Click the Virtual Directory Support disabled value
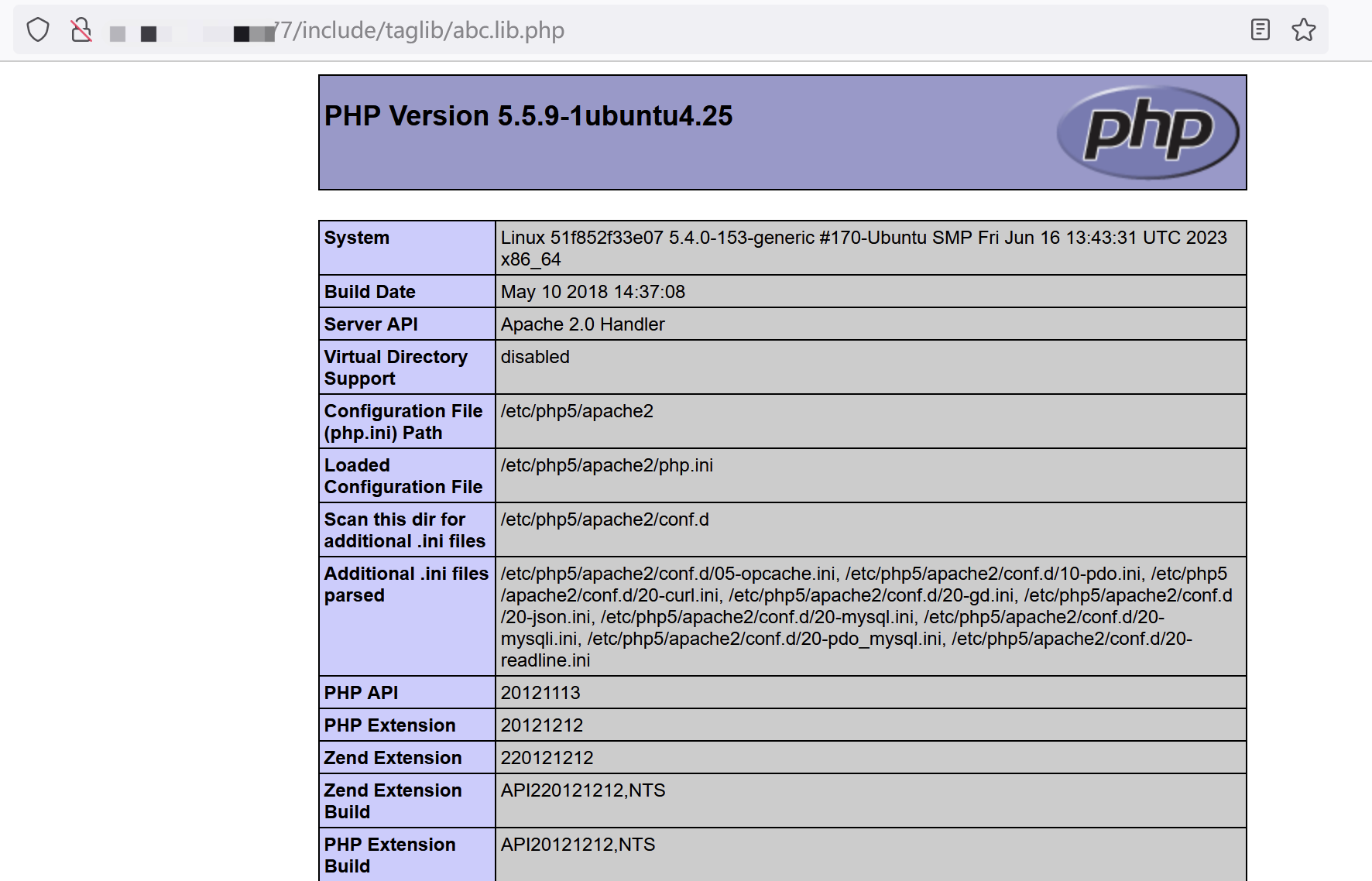Viewport: 1372px width, 881px height. coord(535,357)
